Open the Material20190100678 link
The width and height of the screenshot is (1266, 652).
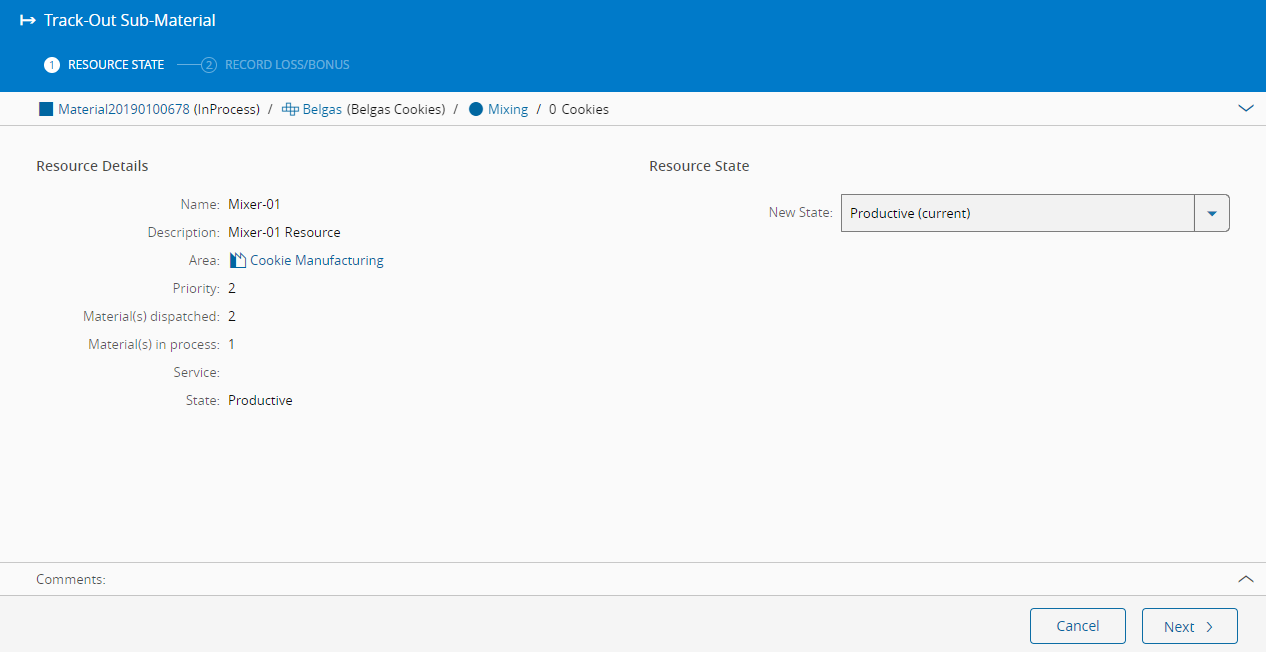click(x=123, y=109)
